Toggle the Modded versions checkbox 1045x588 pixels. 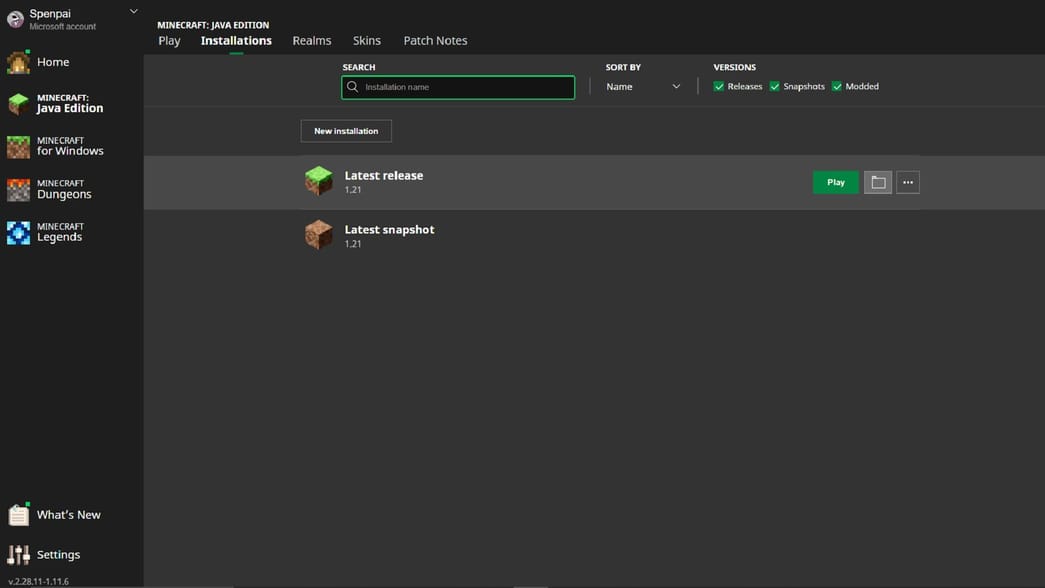point(837,87)
